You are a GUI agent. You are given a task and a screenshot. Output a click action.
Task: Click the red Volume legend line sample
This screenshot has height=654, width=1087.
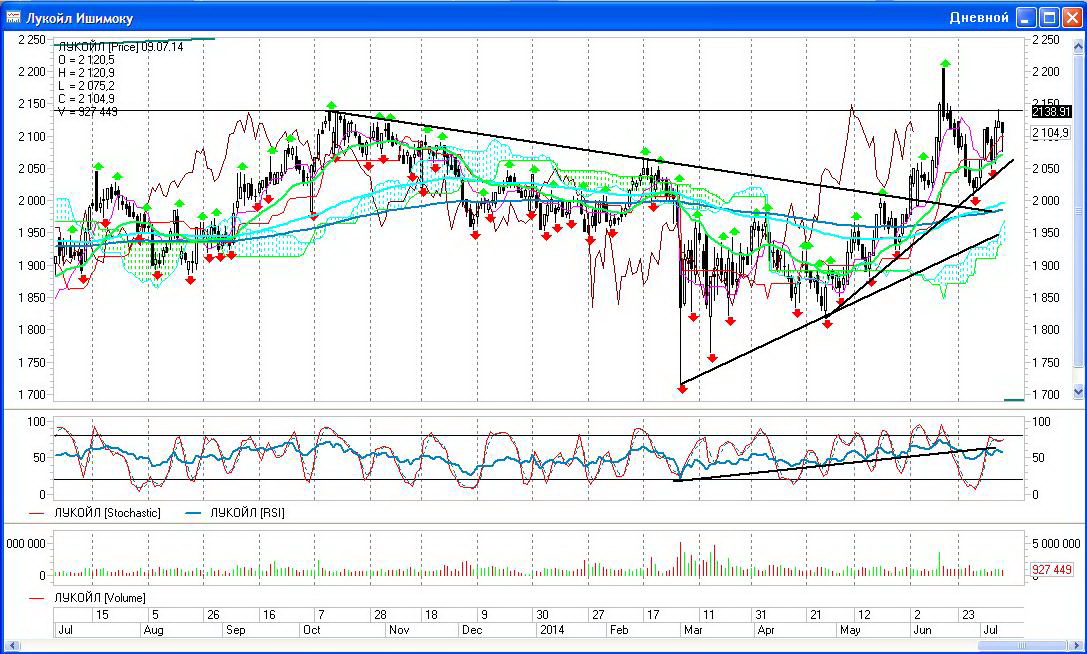point(38,599)
